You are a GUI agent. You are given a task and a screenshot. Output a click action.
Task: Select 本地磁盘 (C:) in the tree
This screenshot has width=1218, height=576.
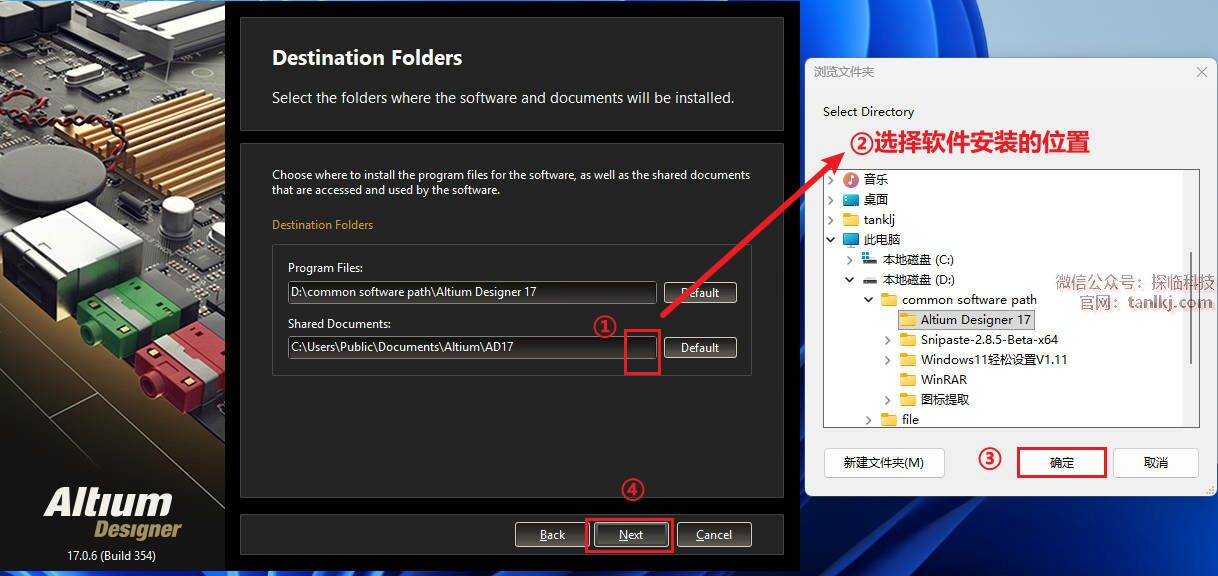point(918,260)
